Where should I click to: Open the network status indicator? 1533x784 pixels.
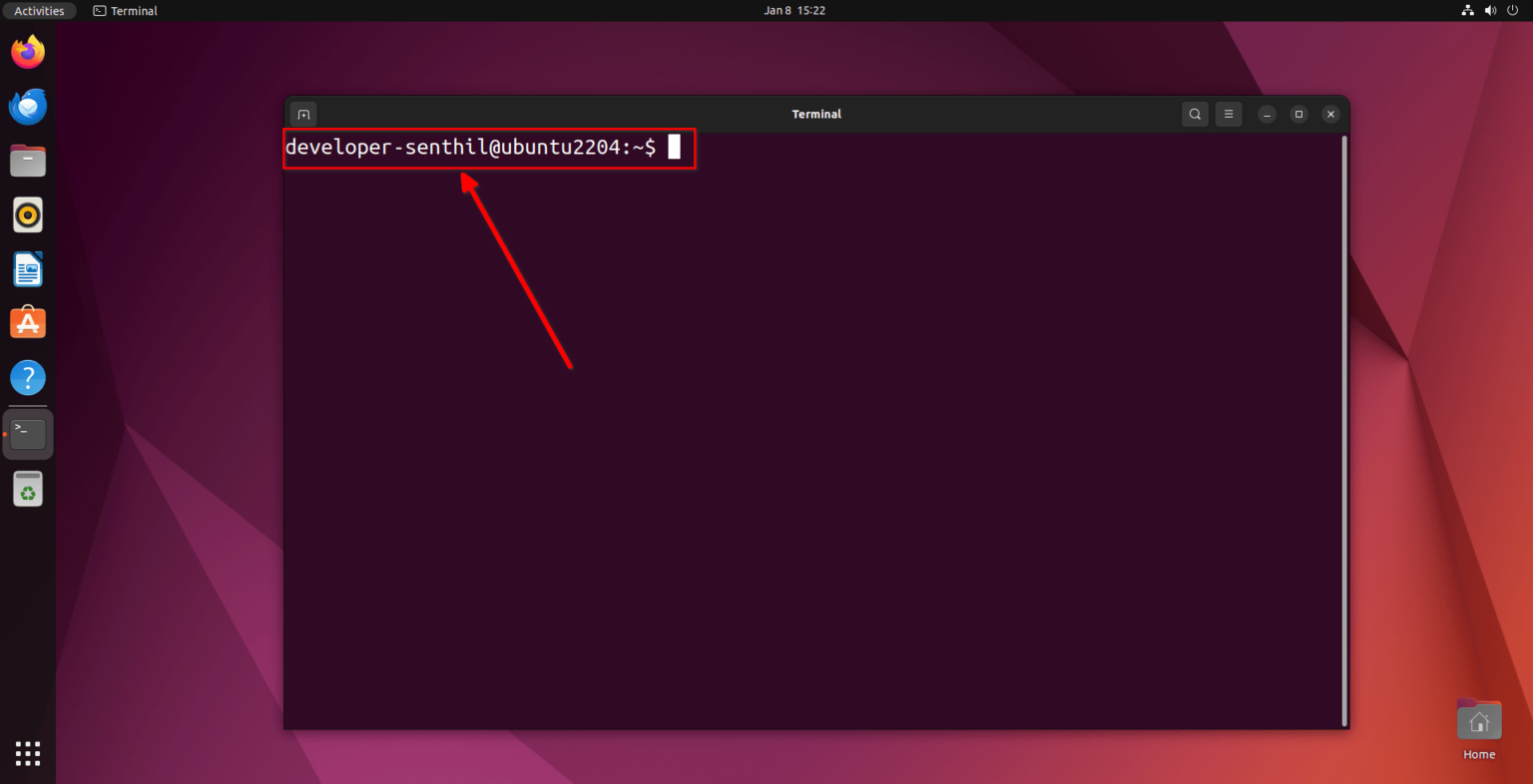pyautogui.click(x=1467, y=11)
